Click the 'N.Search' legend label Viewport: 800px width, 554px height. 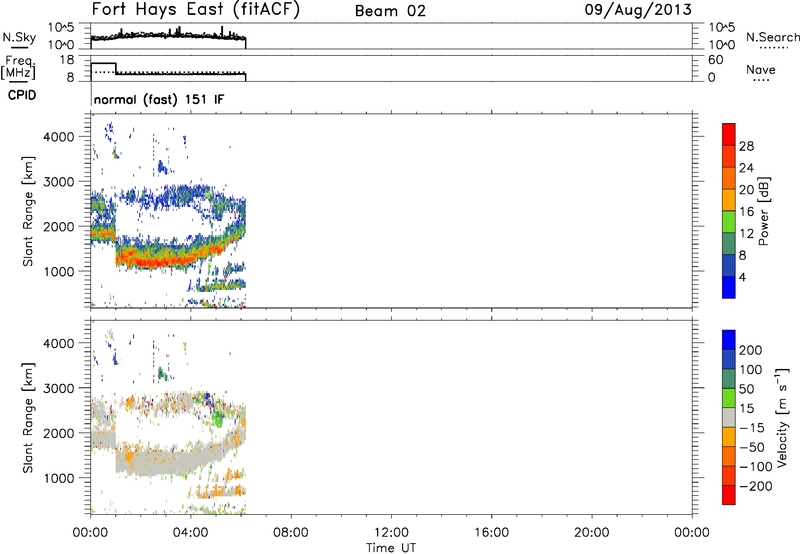coord(773,37)
